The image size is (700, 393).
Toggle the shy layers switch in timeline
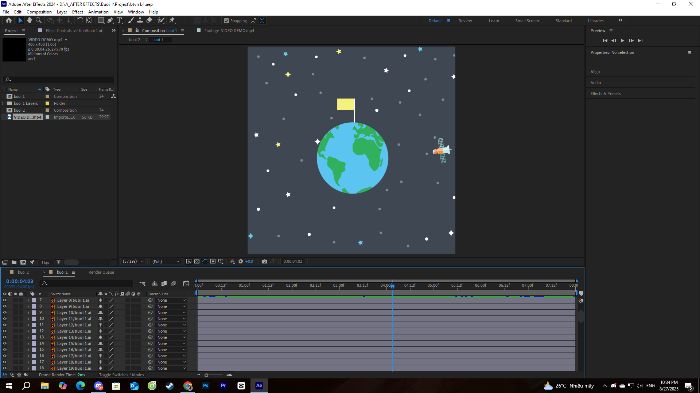point(154,284)
